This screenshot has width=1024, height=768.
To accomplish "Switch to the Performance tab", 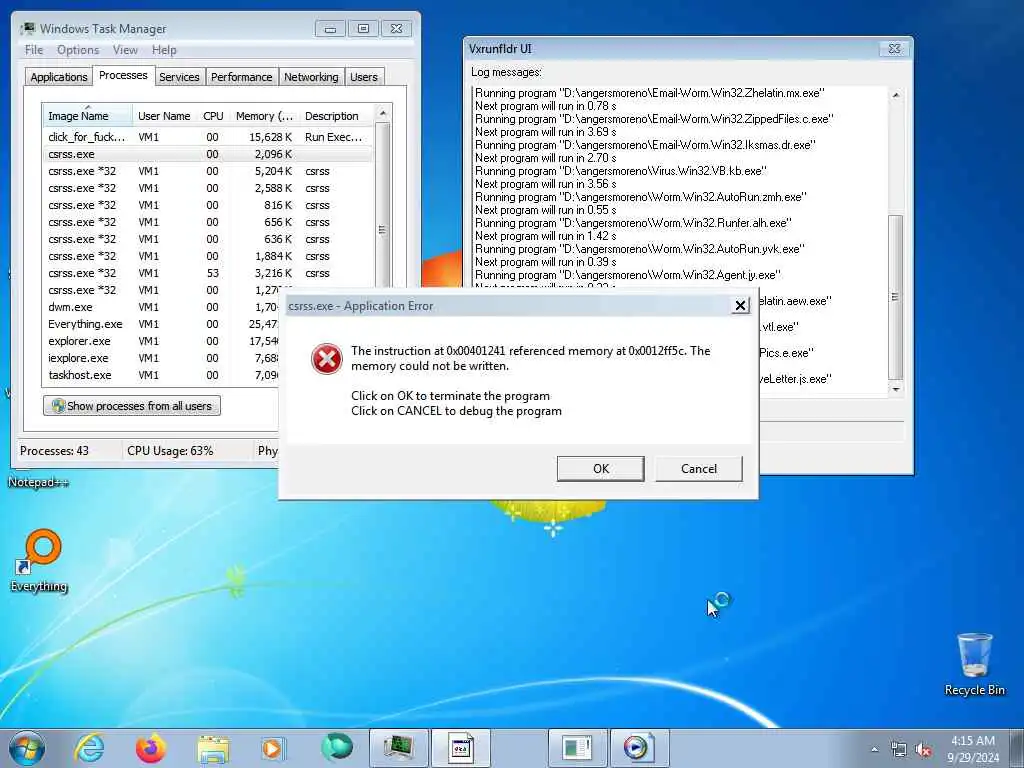I will pyautogui.click(x=242, y=77).
